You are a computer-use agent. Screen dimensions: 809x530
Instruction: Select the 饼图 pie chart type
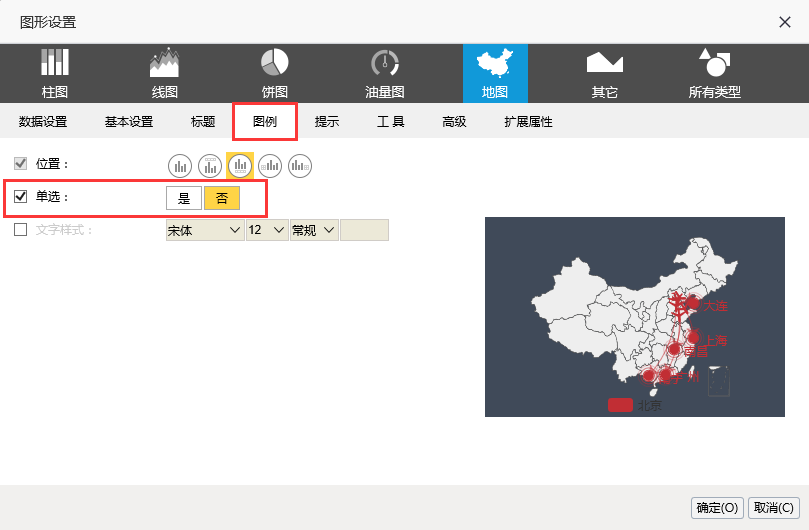[274, 73]
